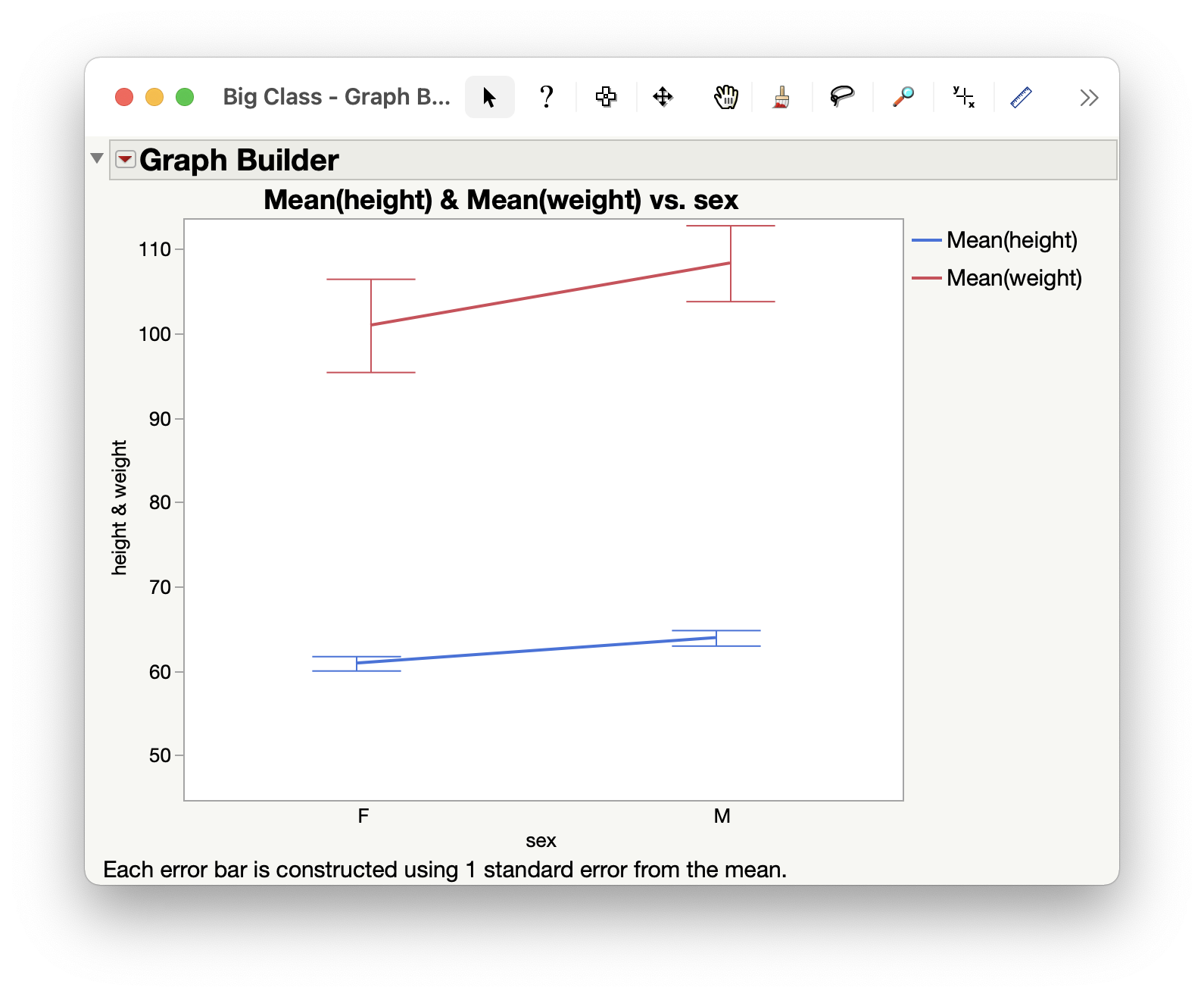Pick the four-arrow scroller tool
The height and width of the screenshot is (997, 1204).
663,97
